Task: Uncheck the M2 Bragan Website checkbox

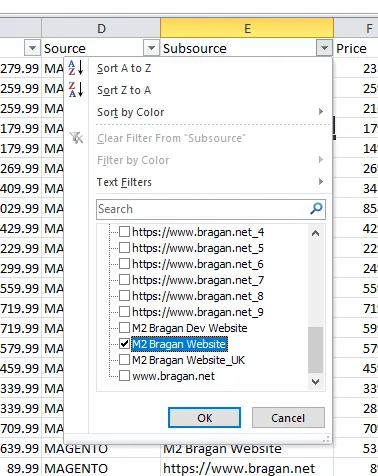Action: (x=124, y=343)
